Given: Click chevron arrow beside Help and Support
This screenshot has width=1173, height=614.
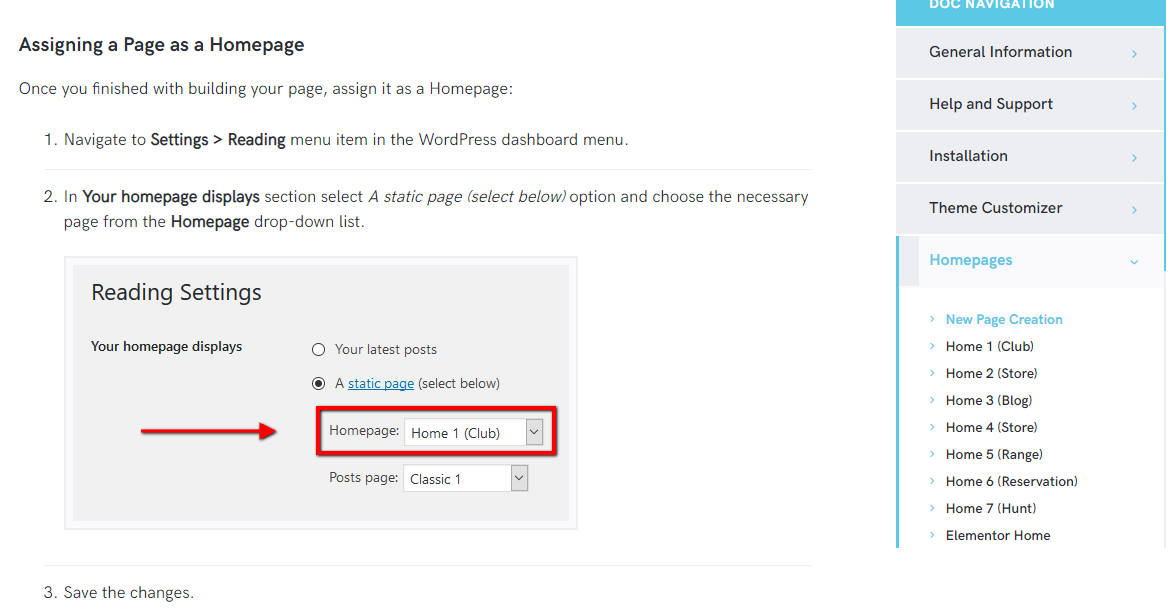Looking at the screenshot, I should (x=1134, y=106).
